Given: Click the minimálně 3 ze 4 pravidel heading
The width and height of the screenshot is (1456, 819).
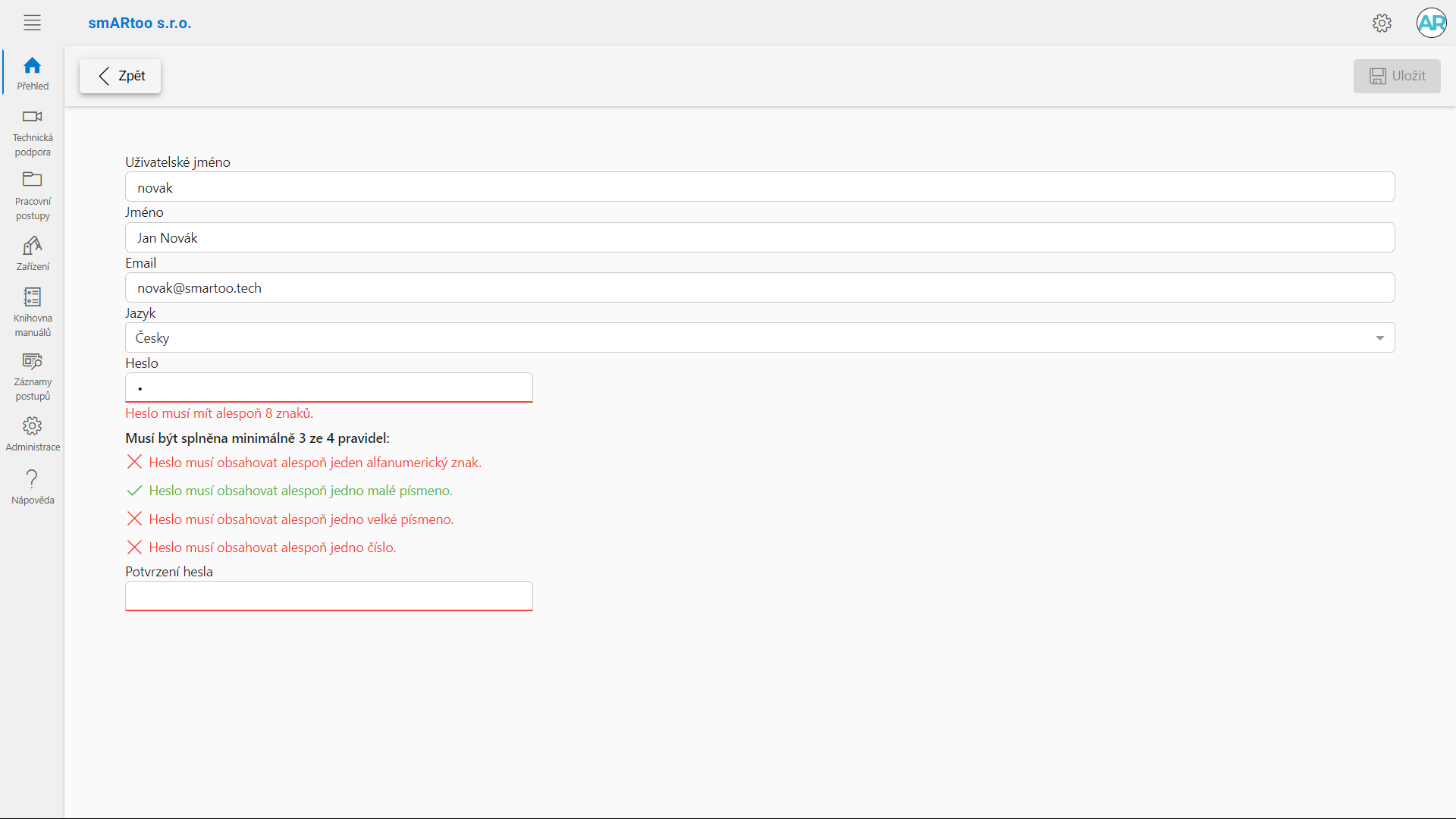Looking at the screenshot, I should click(x=257, y=438).
